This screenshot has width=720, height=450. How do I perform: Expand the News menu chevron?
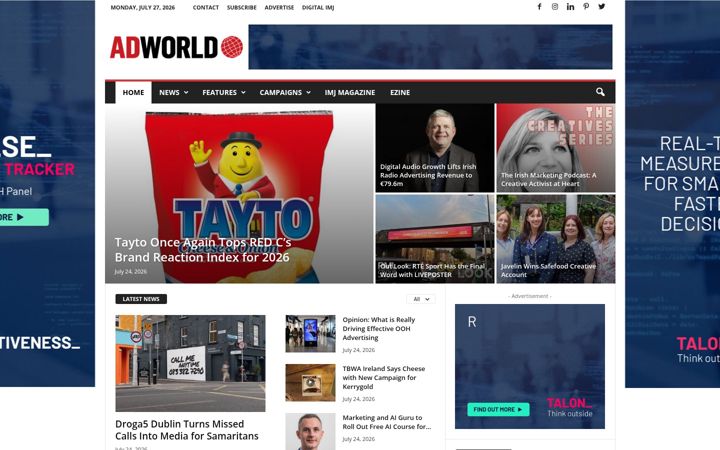tap(186, 92)
